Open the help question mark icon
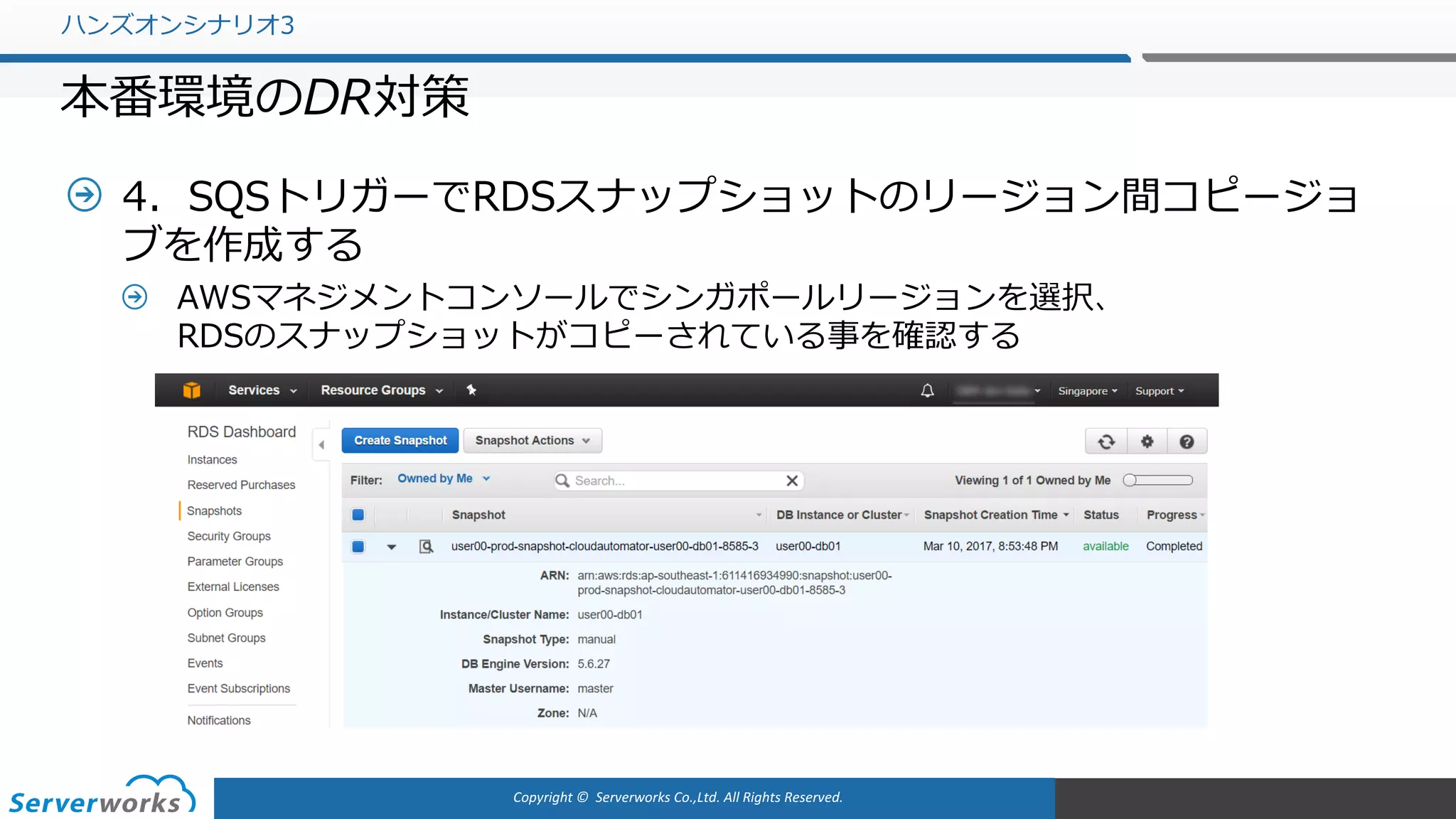 coord(1187,441)
